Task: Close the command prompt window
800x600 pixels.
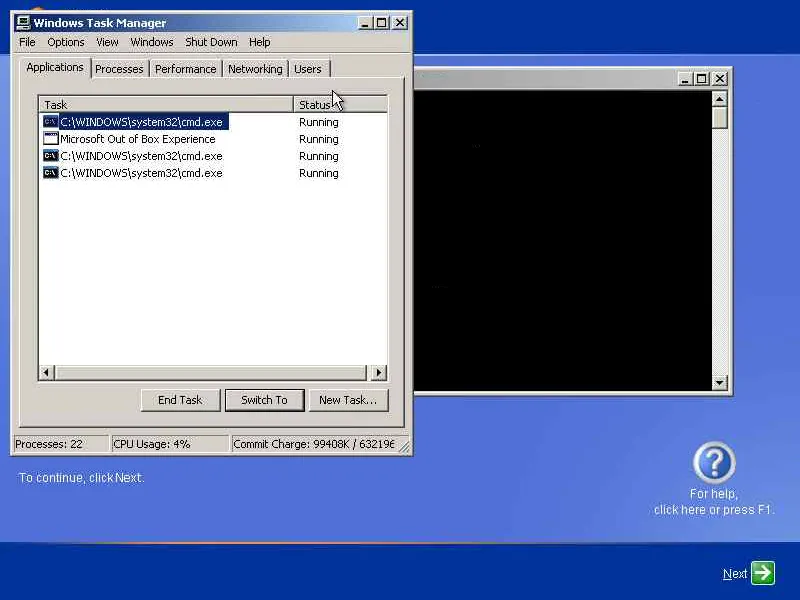Action: point(720,79)
